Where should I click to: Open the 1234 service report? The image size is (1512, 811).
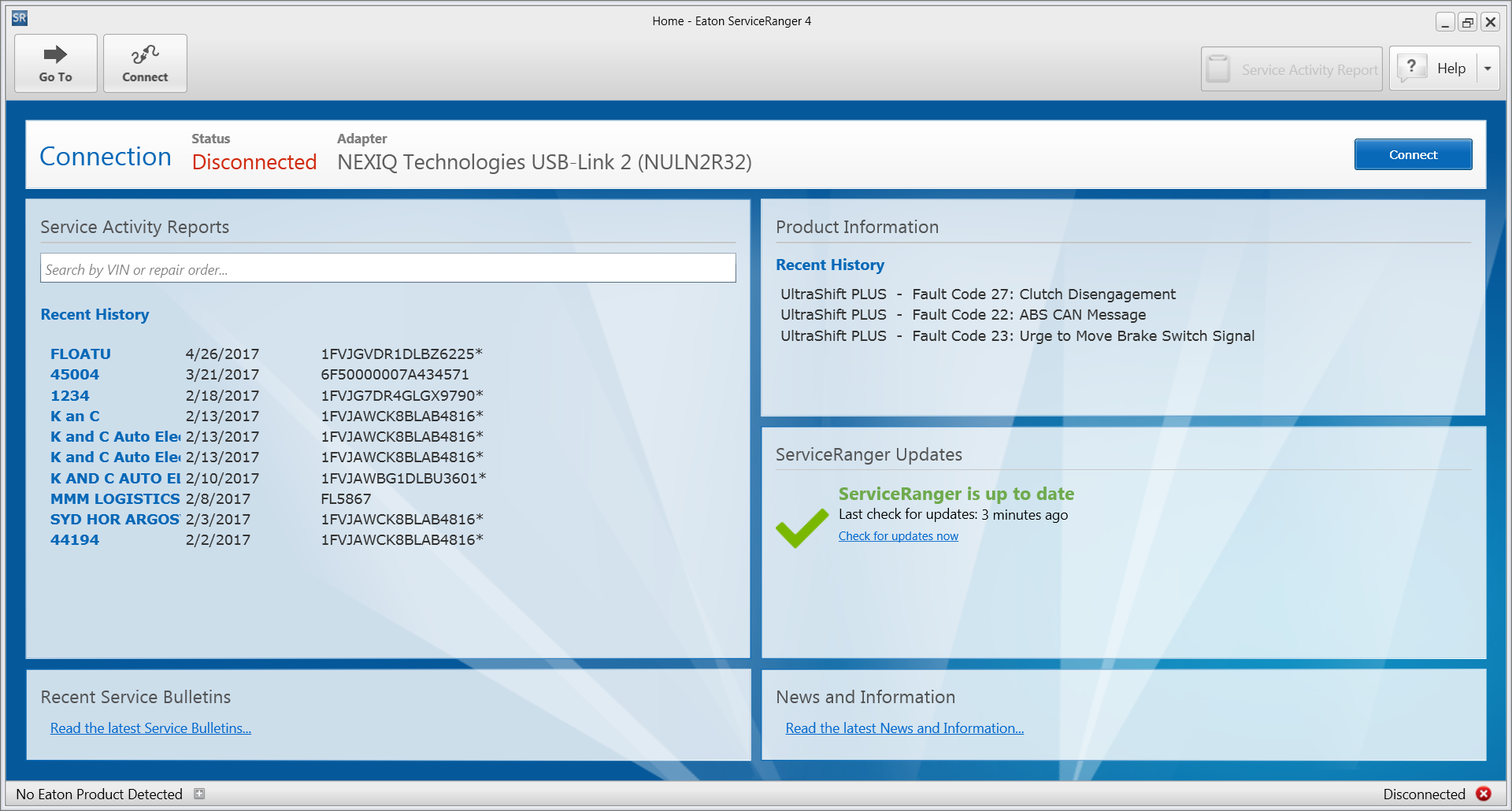click(x=70, y=396)
